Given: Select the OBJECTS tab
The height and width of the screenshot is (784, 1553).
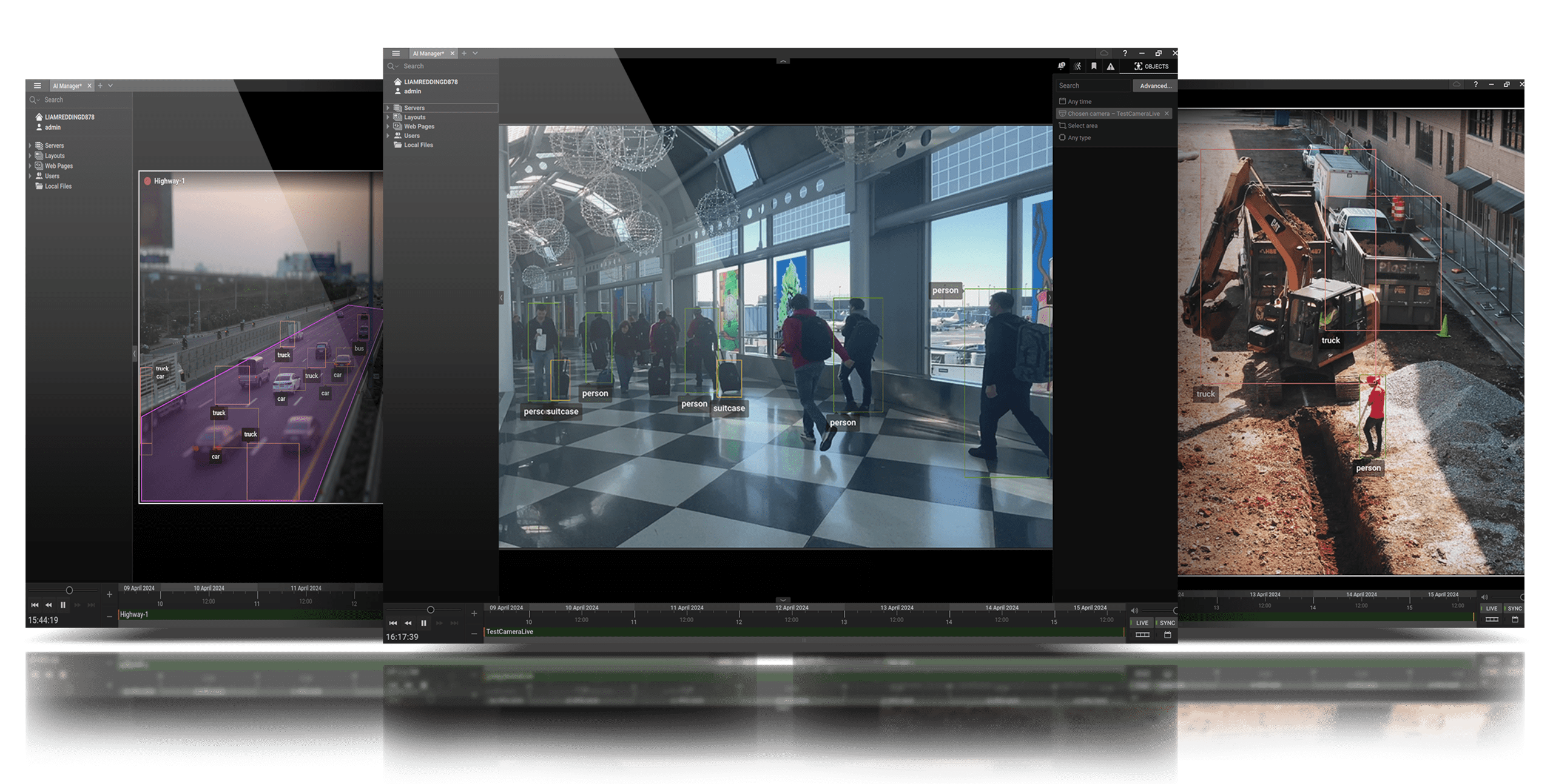Looking at the screenshot, I should (1151, 66).
